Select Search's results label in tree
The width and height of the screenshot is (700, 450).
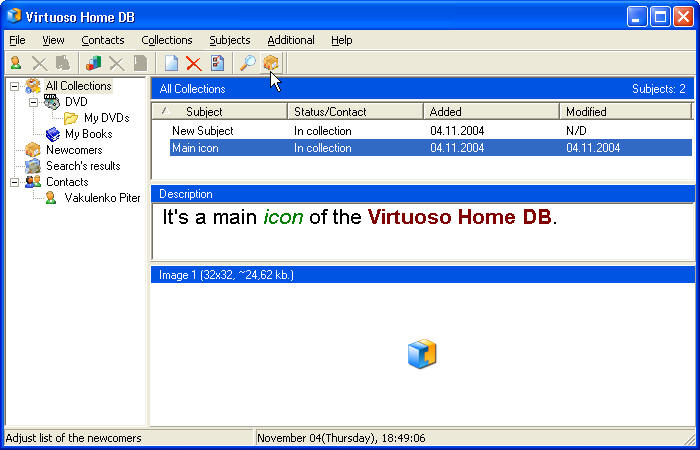point(83,166)
